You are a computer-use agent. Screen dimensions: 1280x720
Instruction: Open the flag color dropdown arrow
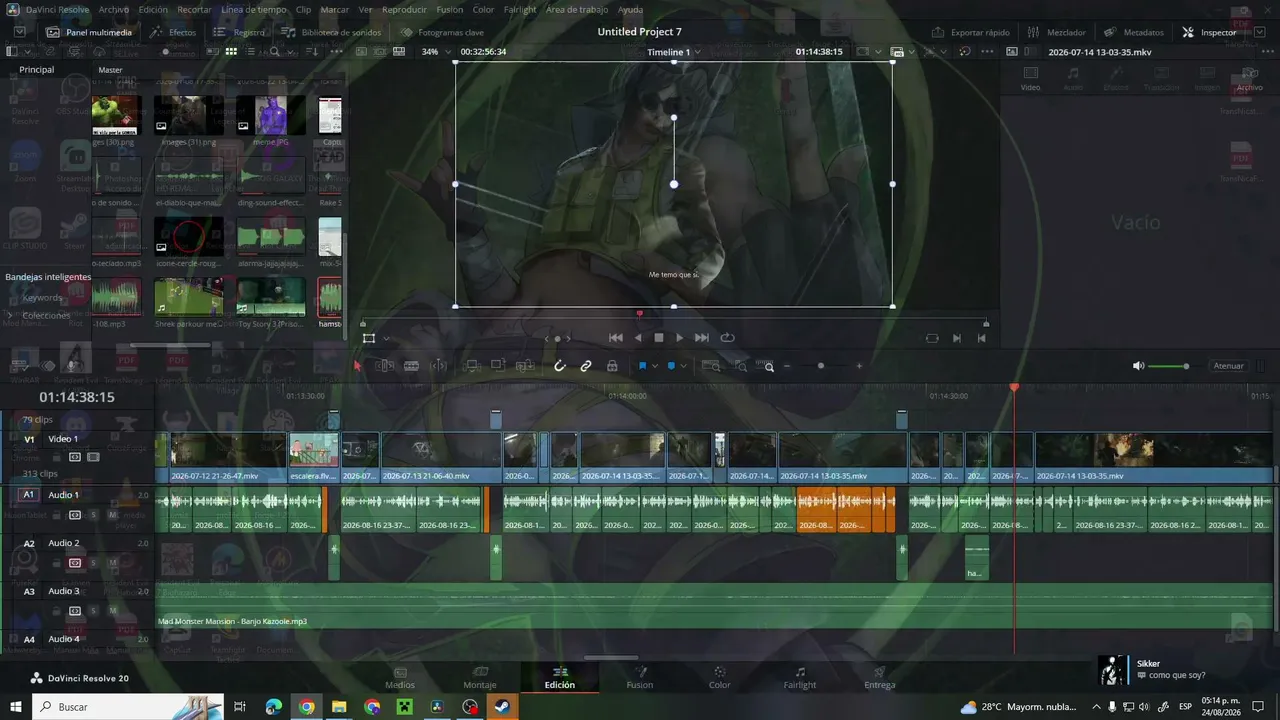(655, 366)
